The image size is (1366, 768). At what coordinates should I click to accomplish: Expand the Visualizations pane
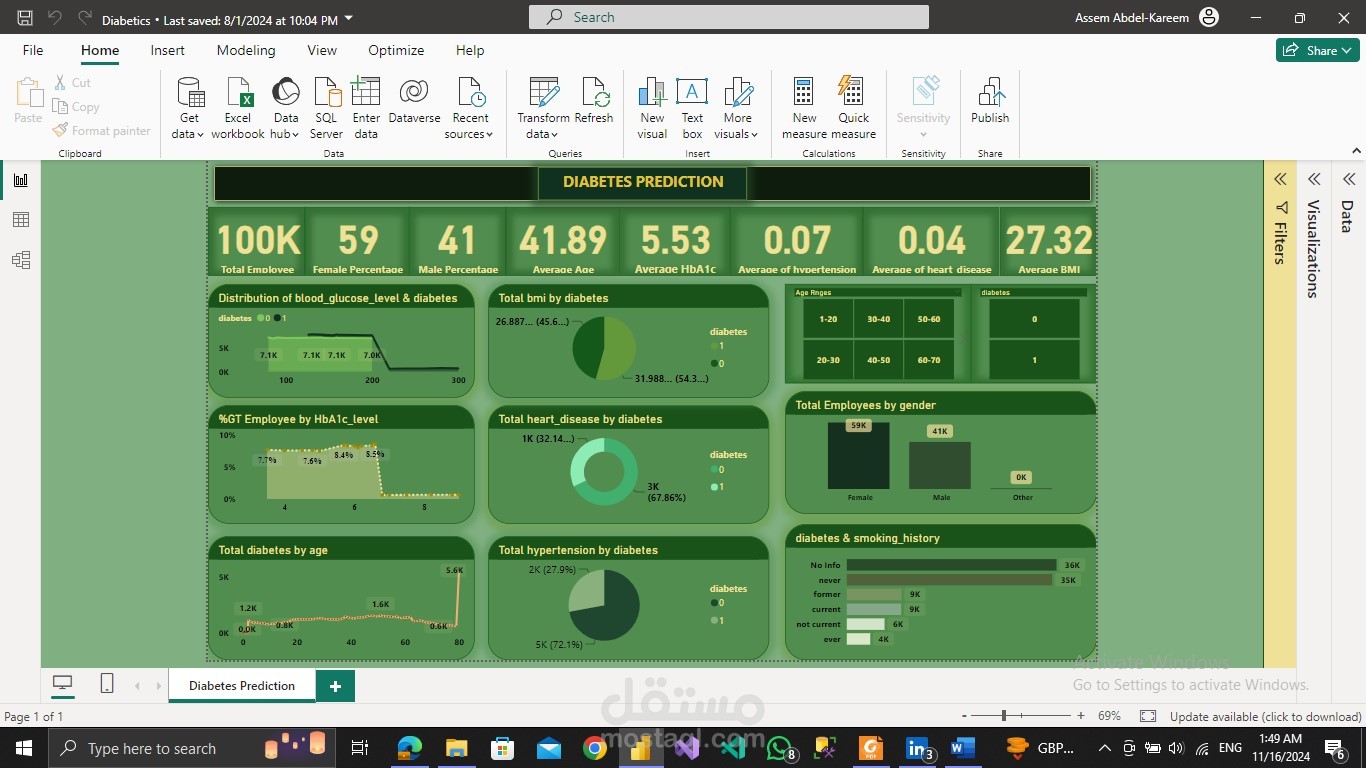(x=1314, y=179)
